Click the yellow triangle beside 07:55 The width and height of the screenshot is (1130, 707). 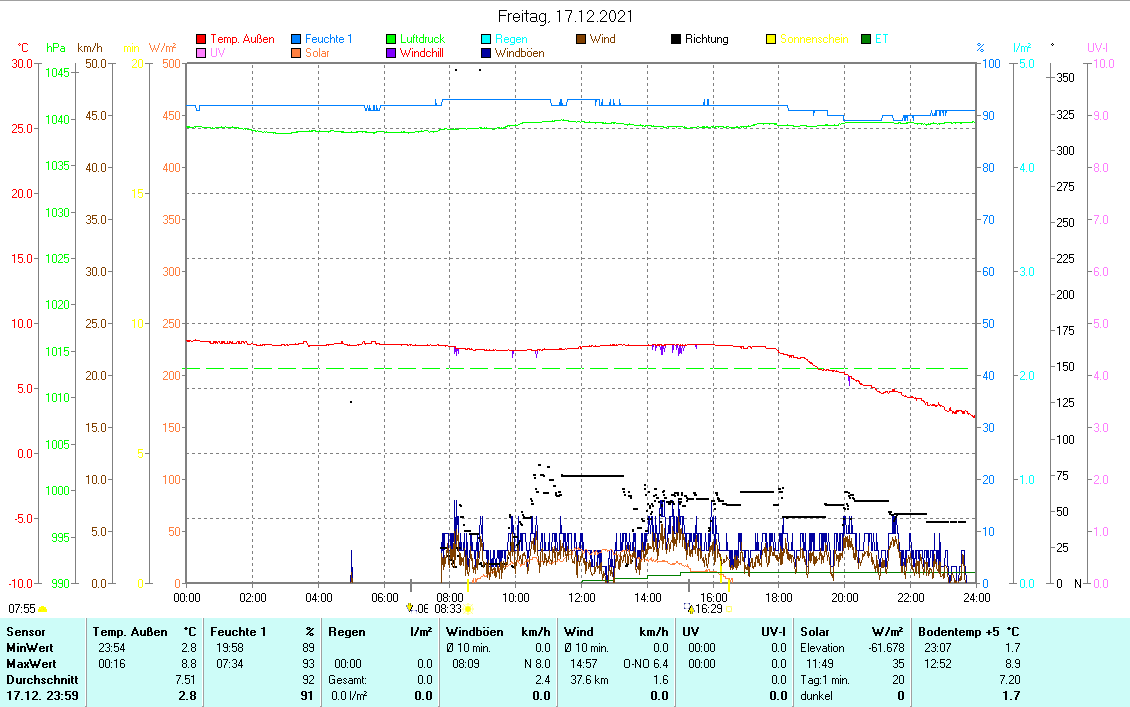click(42, 608)
